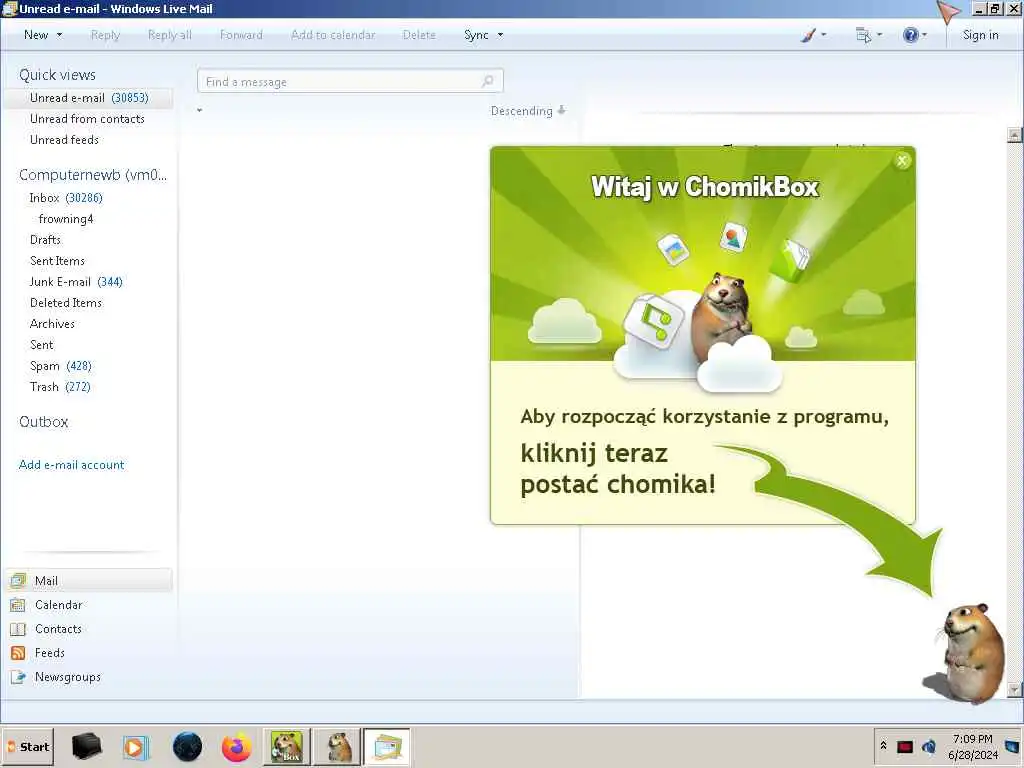
Task: Switch to the Windows Live Mail taskbar button
Action: click(x=387, y=747)
